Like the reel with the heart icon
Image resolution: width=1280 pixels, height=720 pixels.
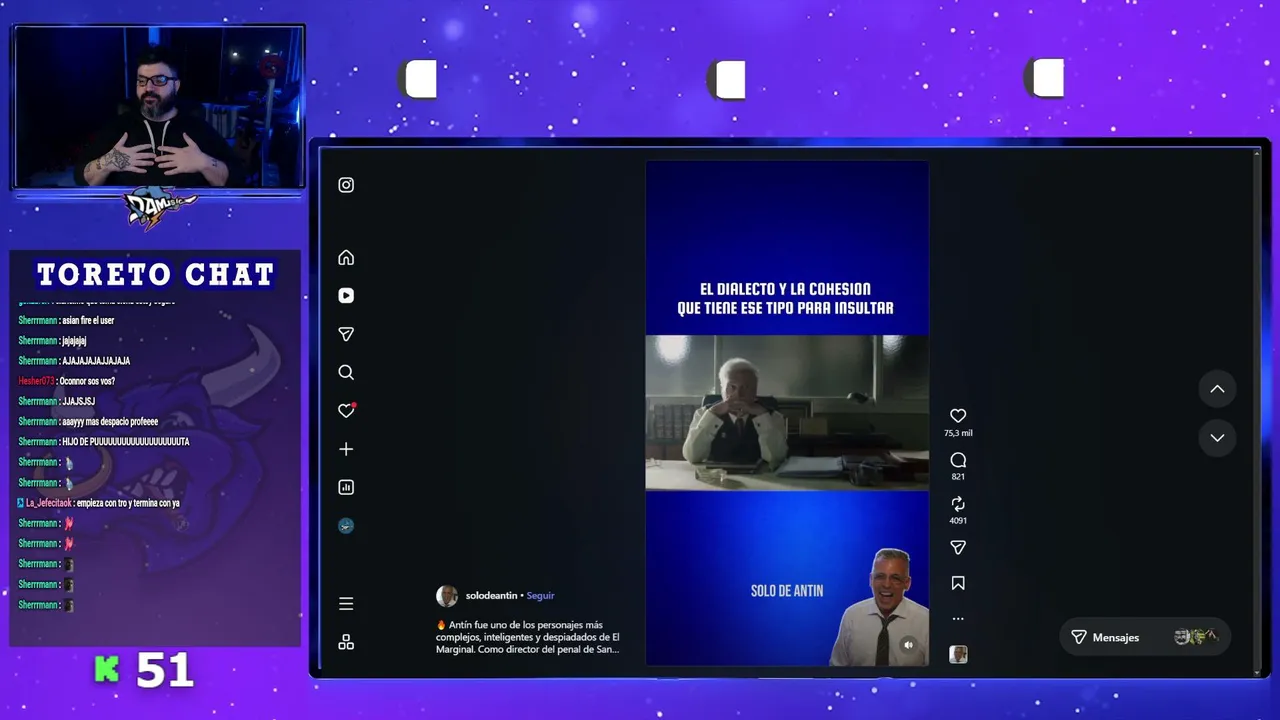click(958, 416)
